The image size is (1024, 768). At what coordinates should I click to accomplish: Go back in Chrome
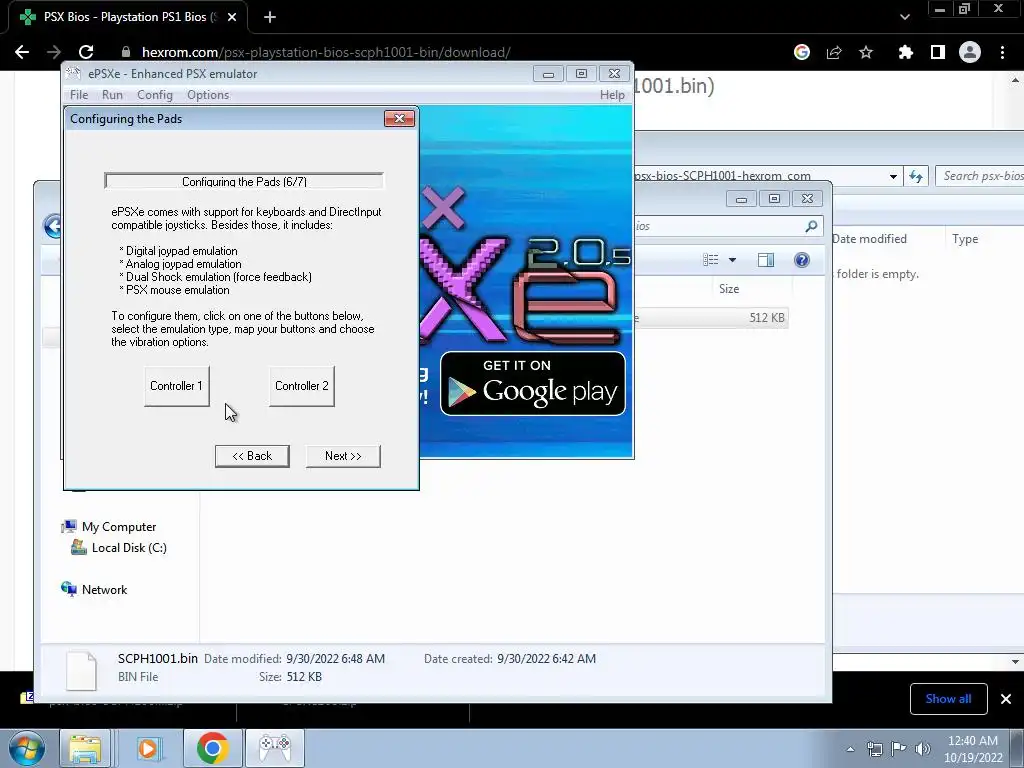pos(22,52)
